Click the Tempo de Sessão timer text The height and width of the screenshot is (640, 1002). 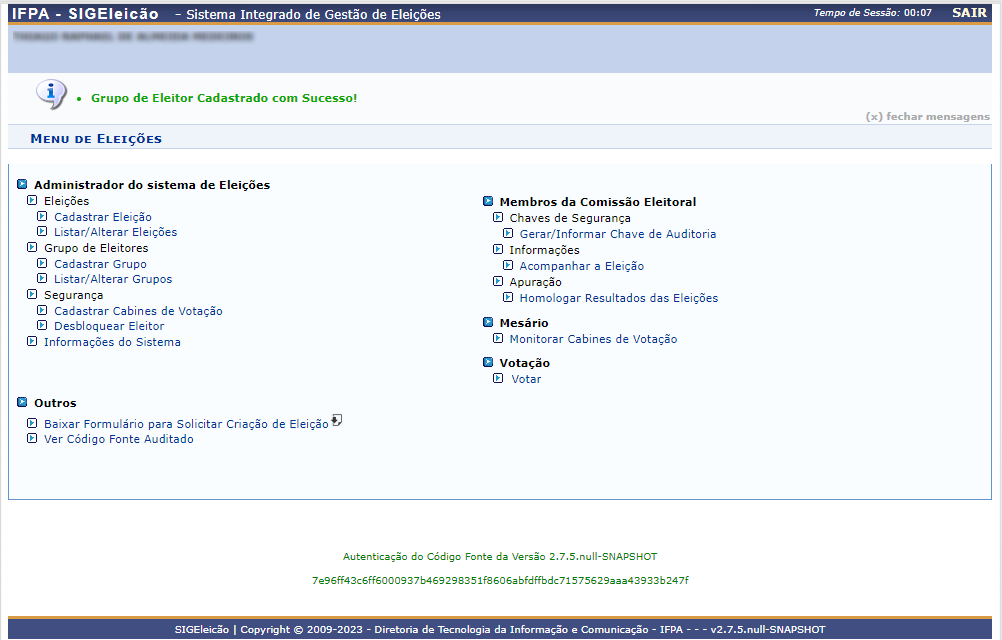point(872,13)
